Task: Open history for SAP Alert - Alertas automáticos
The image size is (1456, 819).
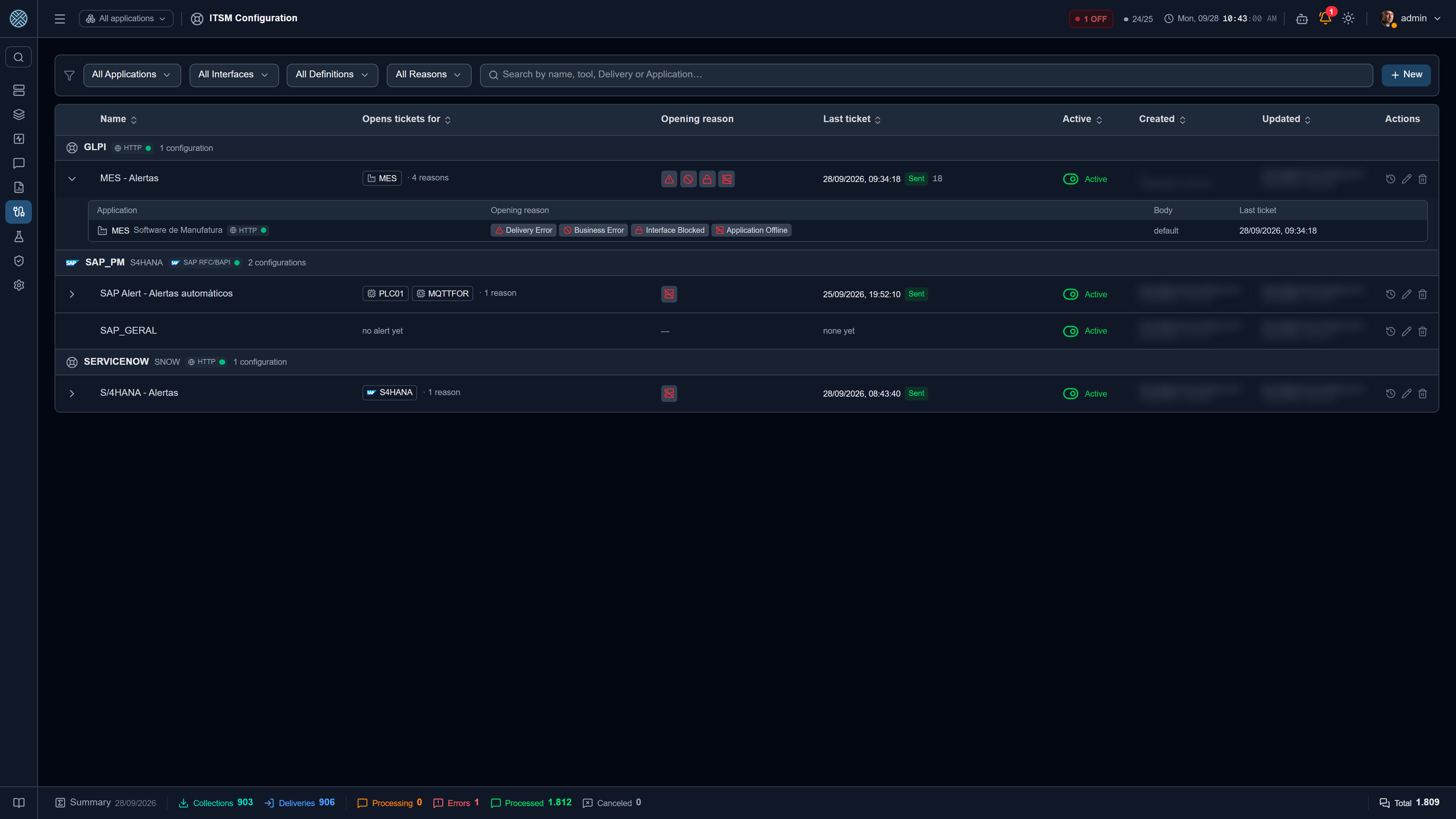Action: pos(1390,295)
